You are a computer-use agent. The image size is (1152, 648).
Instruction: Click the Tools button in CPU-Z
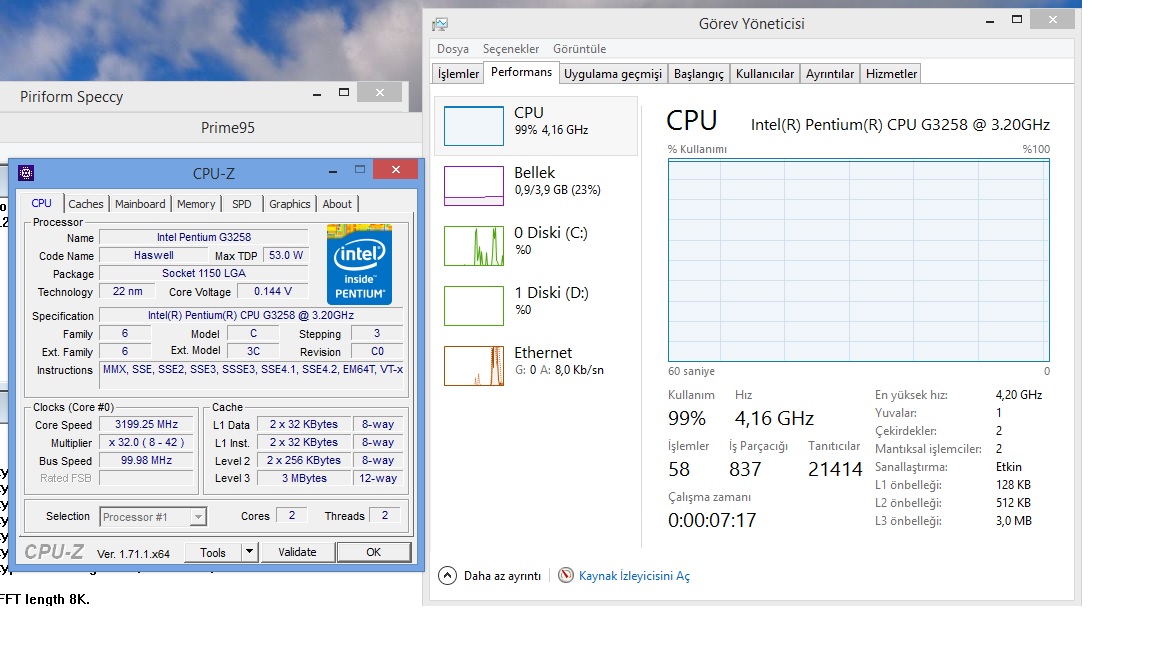pos(213,552)
